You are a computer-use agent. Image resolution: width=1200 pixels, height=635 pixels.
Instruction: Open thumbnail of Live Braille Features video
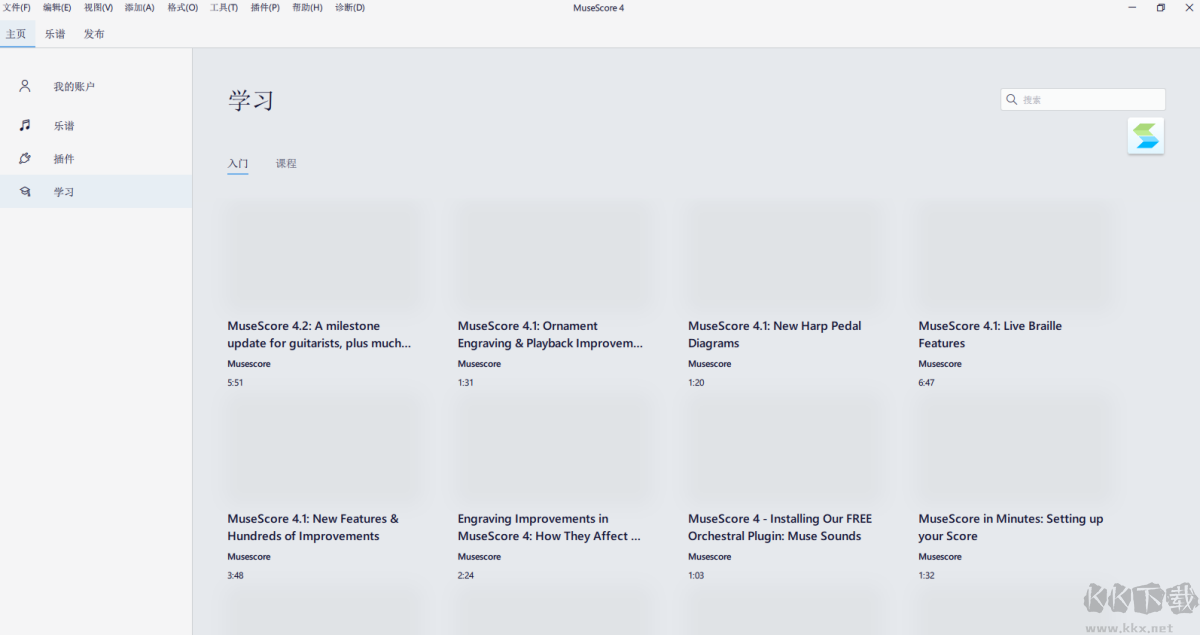[x=1014, y=254]
